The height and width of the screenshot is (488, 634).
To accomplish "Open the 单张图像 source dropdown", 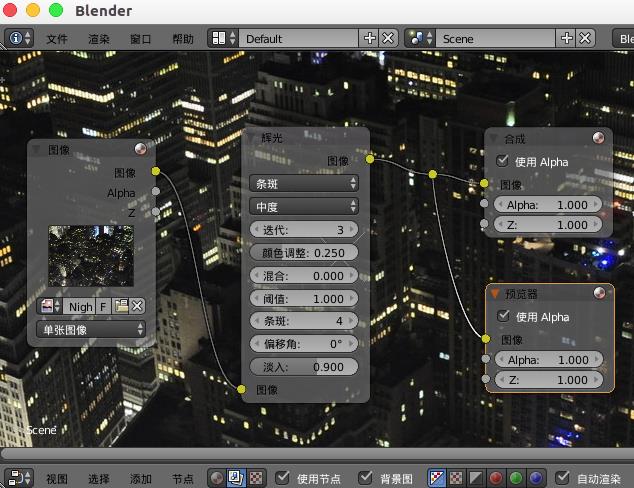I will [x=91, y=328].
